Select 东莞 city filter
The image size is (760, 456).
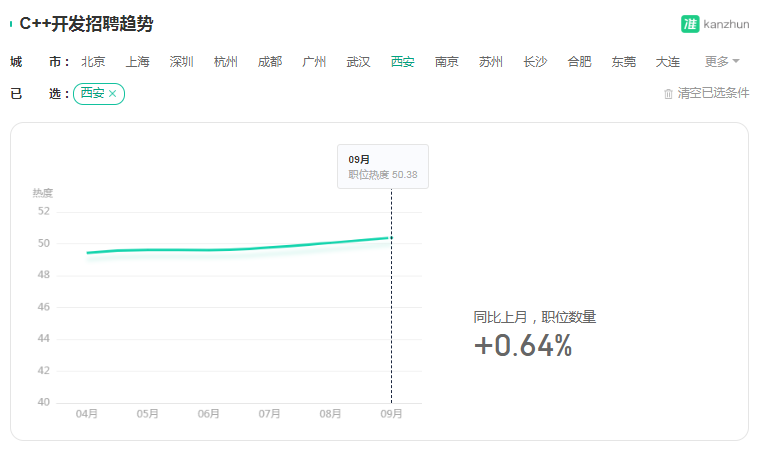(623, 62)
